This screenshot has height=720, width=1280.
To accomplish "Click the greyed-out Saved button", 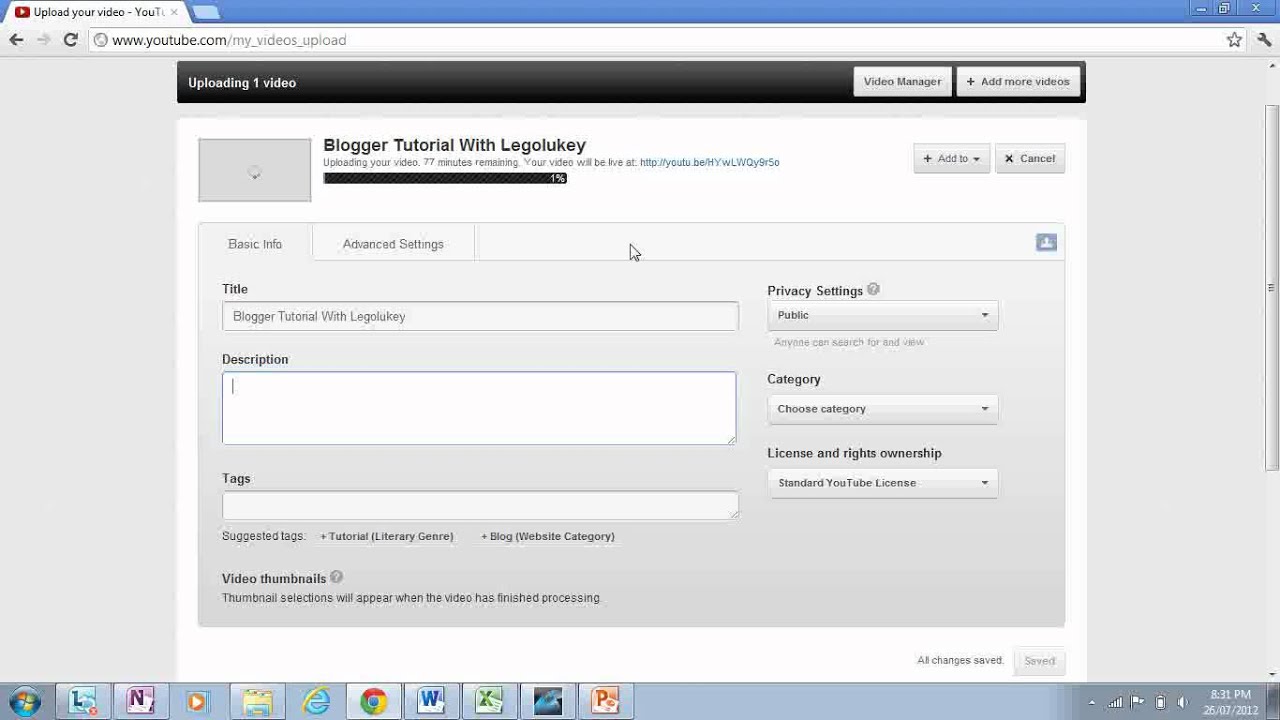I will tap(1039, 661).
